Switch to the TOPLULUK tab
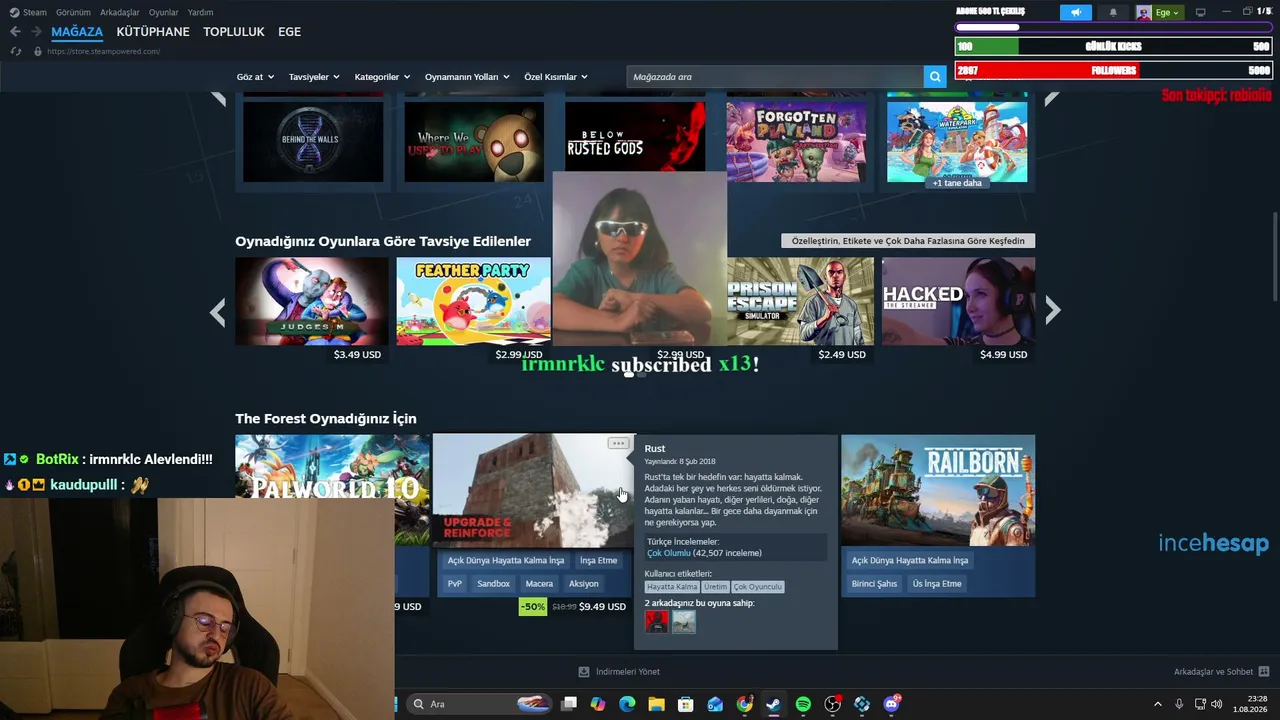Screen dimensions: 1280x720 coord(234,32)
